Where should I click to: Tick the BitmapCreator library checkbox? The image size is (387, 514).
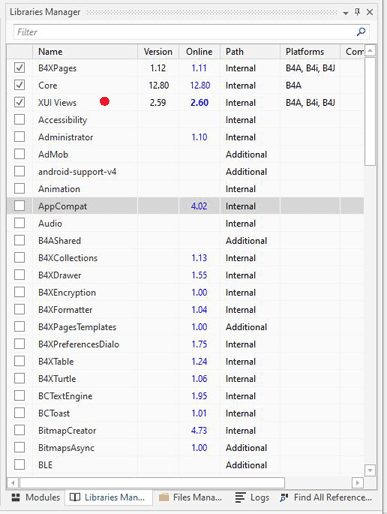(20, 430)
